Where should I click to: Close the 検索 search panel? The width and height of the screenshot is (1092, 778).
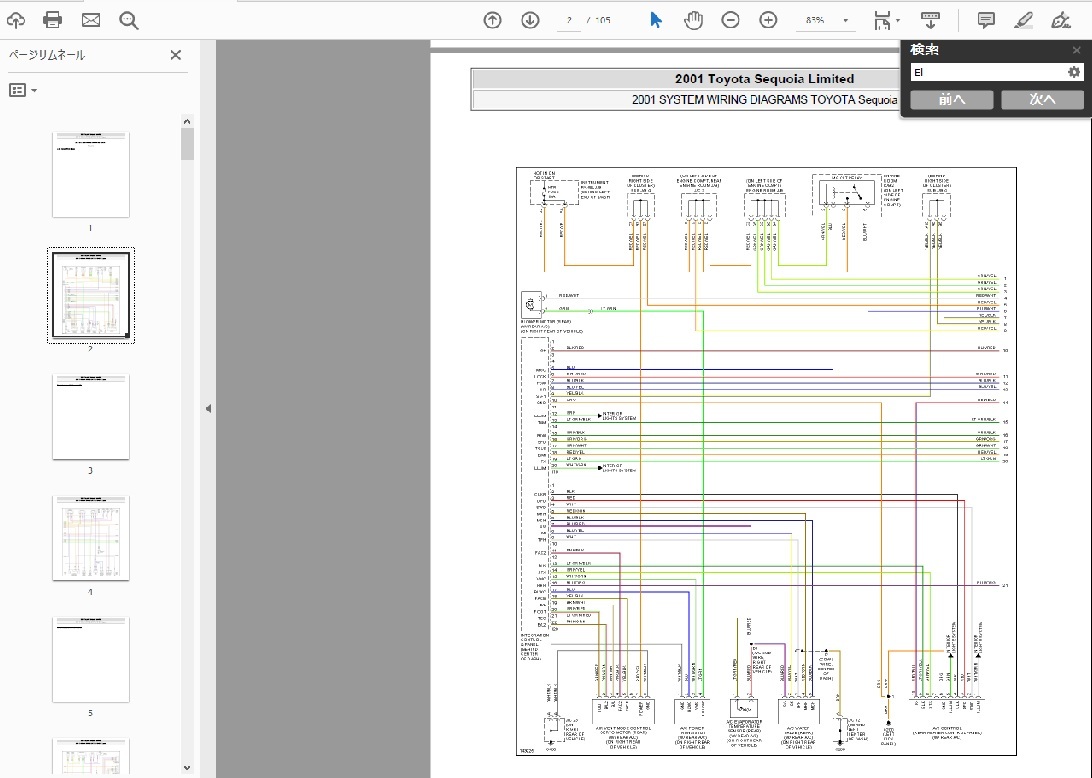pyautogui.click(x=1076, y=50)
